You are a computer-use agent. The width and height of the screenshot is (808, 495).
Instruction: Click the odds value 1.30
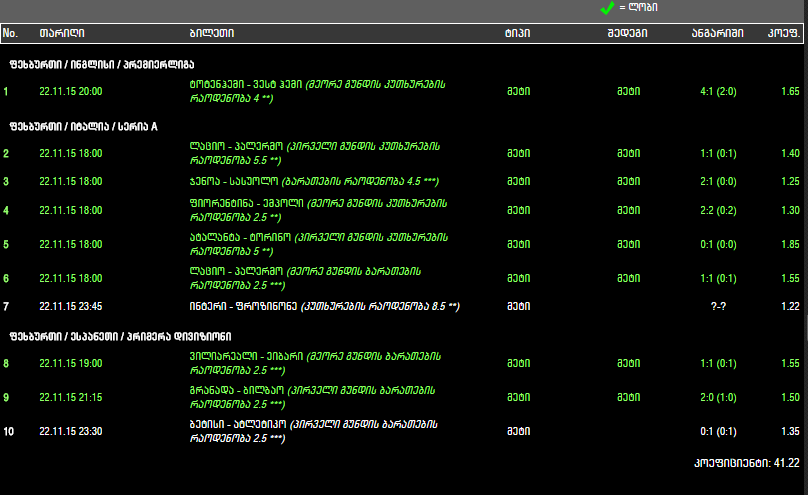click(x=790, y=211)
